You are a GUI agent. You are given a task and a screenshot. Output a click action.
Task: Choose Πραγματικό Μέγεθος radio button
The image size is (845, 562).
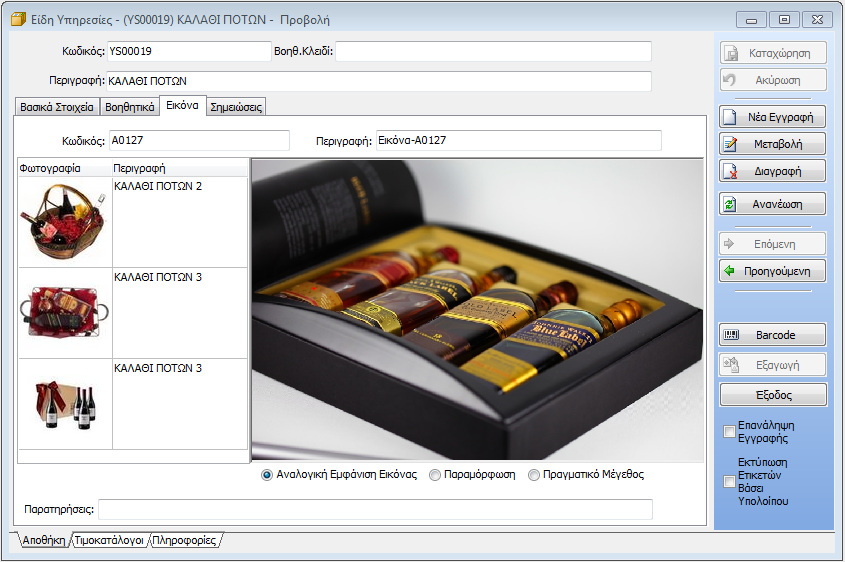coord(534,475)
